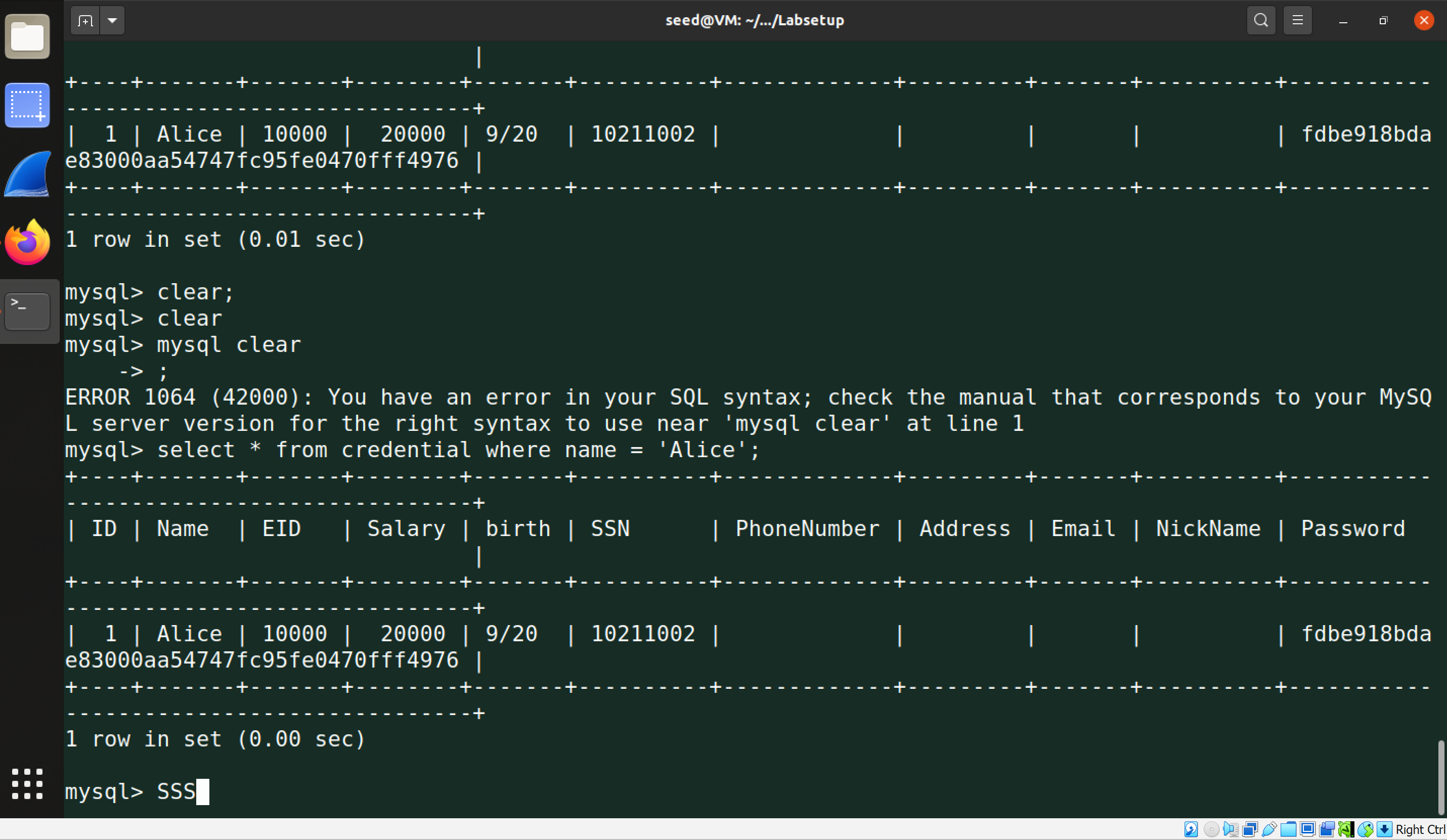
Task: Launch Files from the dock
Action: point(27,37)
